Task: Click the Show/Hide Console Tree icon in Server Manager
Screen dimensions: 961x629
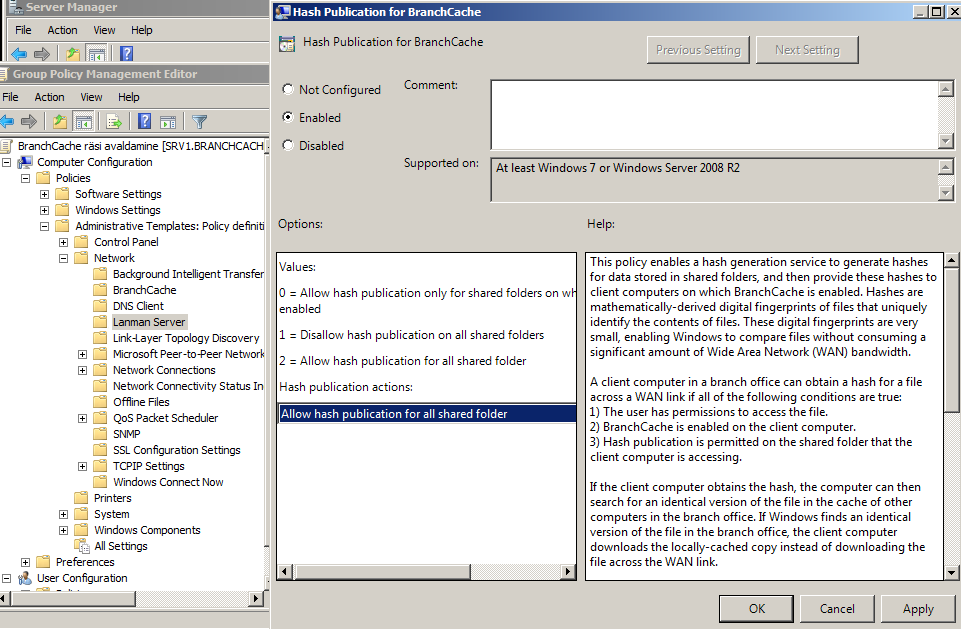Action: coord(97,54)
